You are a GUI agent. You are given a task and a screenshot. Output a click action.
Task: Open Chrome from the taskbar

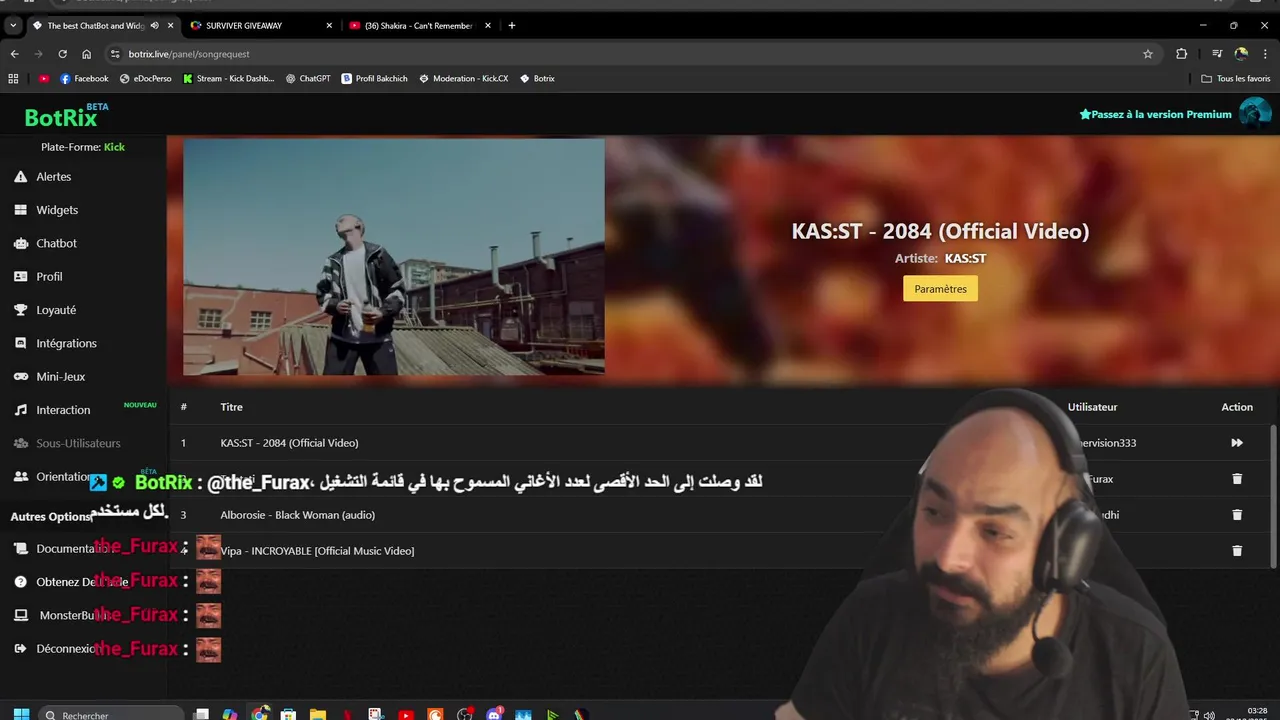click(260, 714)
